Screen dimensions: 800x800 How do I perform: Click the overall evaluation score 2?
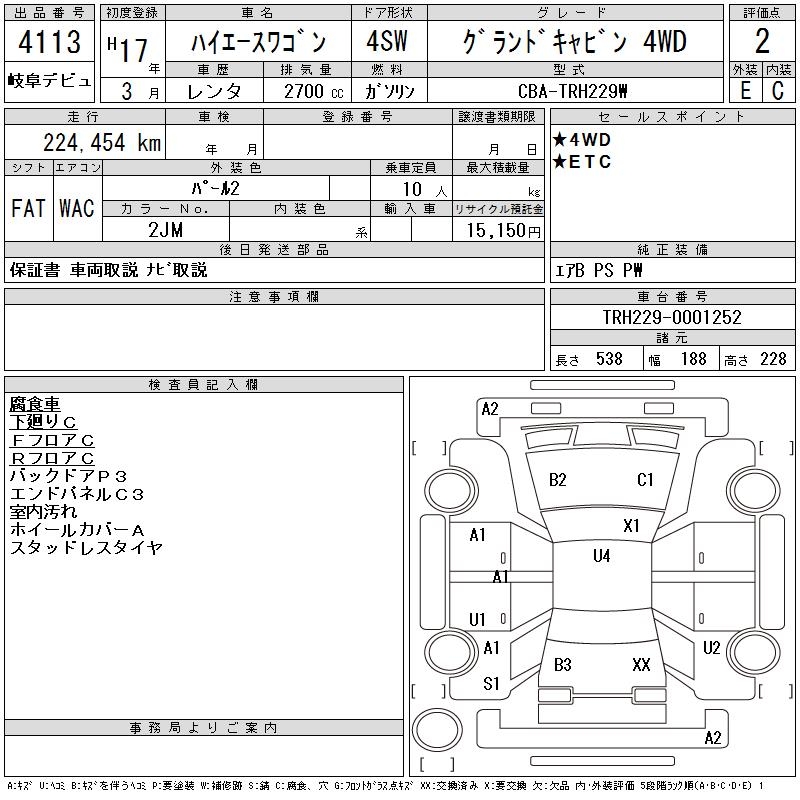[x=762, y=41]
